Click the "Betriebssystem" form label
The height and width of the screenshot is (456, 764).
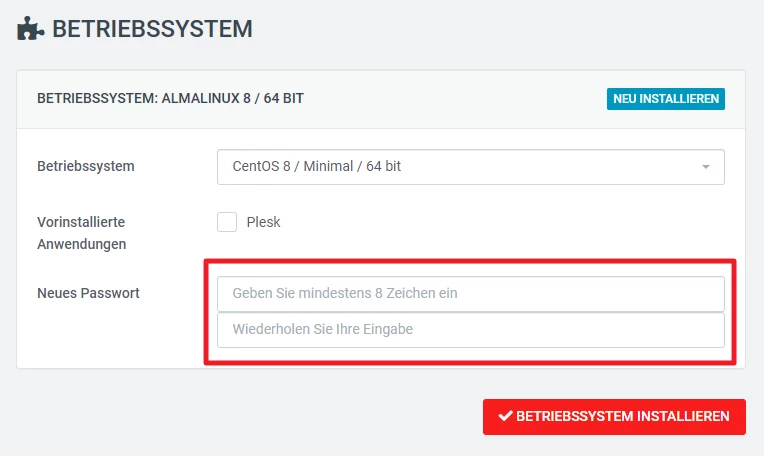coord(86,166)
